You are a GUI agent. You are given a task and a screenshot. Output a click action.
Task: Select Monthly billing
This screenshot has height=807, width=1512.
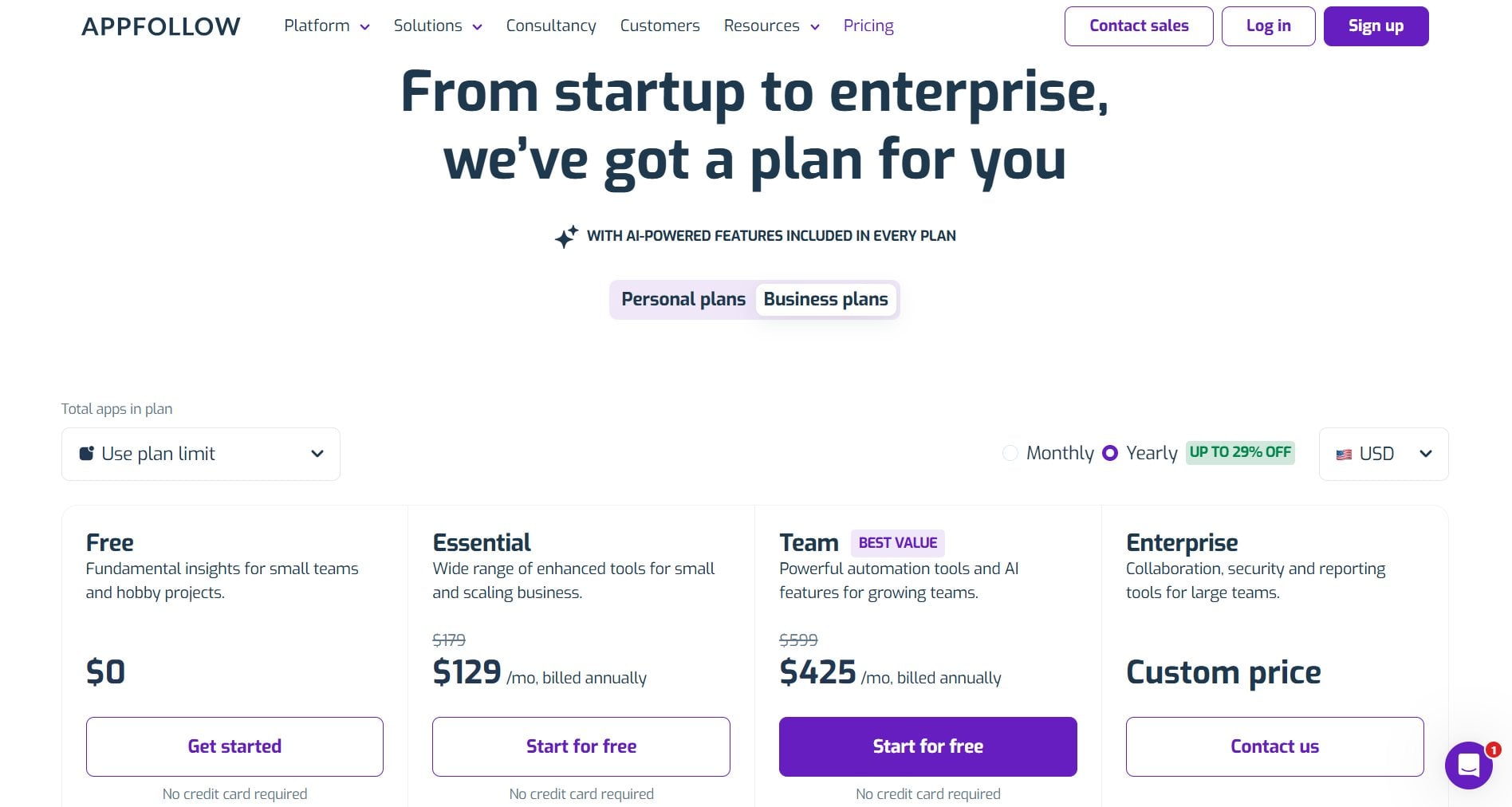coord(1011,453)
